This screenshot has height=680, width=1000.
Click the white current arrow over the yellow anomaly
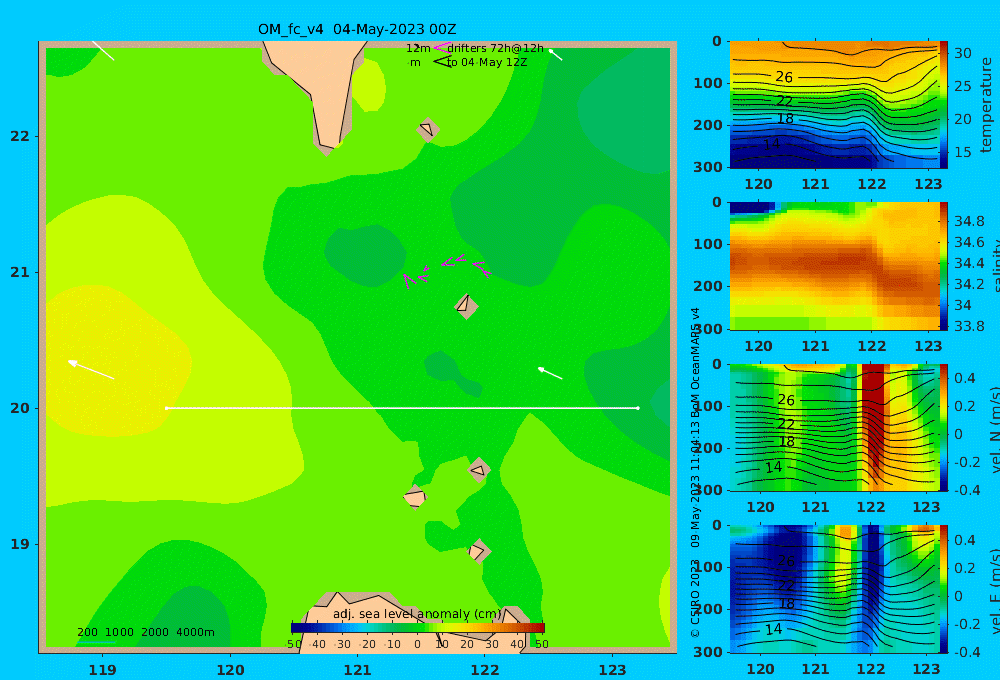click(x=91, y=370)
